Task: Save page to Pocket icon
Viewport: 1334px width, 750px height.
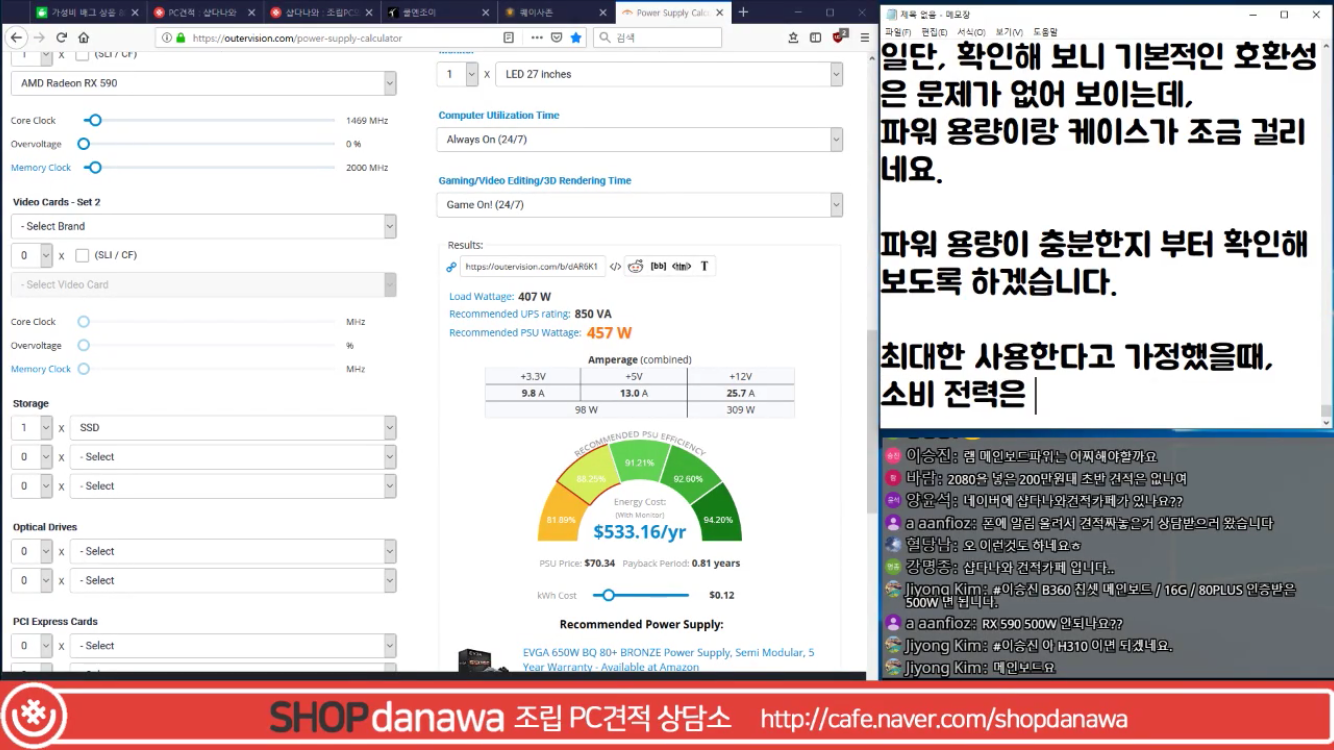Action: (x=557, y=38)
